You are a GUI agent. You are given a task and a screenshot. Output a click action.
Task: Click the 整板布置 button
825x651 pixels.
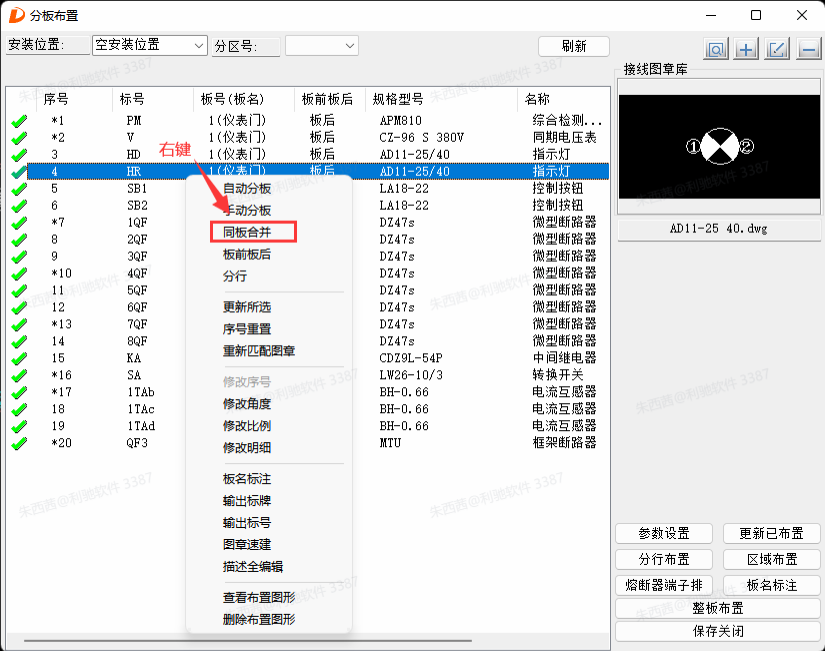pyautogui.click(x=718, y=608)
